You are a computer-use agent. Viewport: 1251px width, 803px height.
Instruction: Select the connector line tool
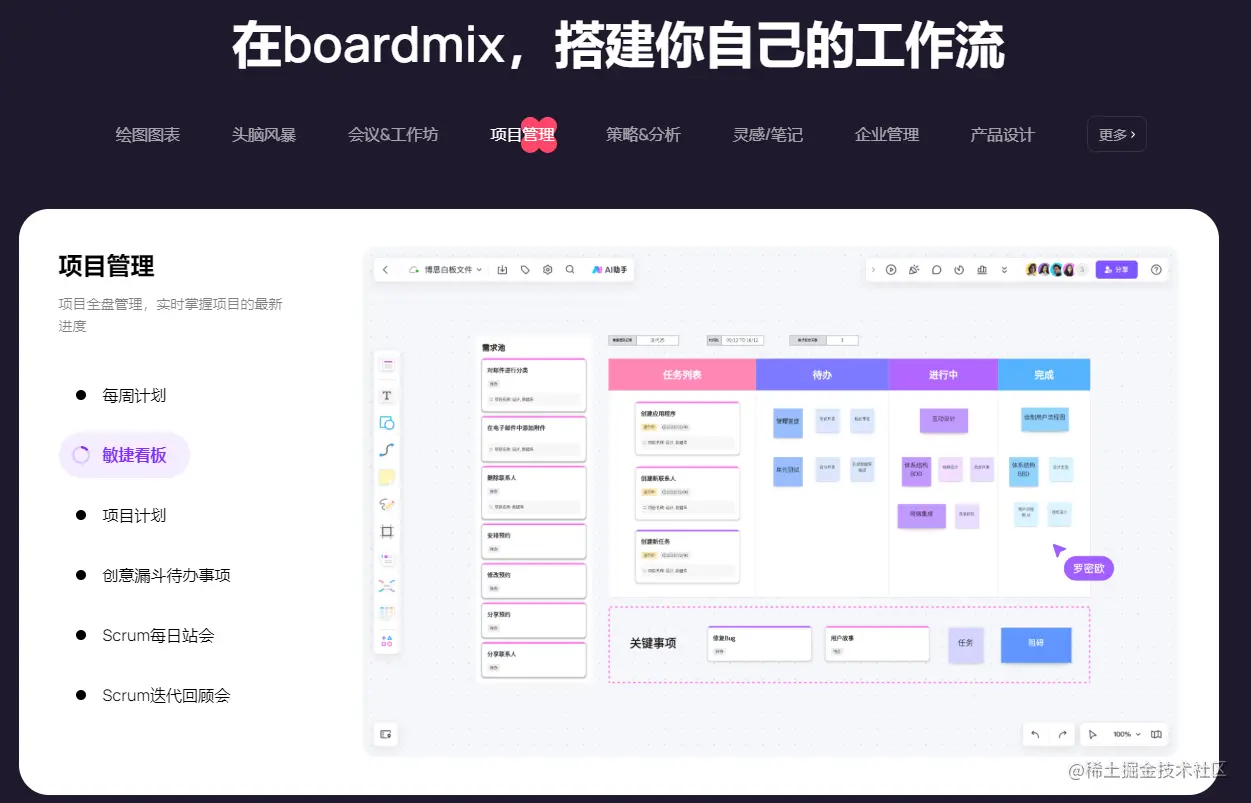[x=387, y=450]
